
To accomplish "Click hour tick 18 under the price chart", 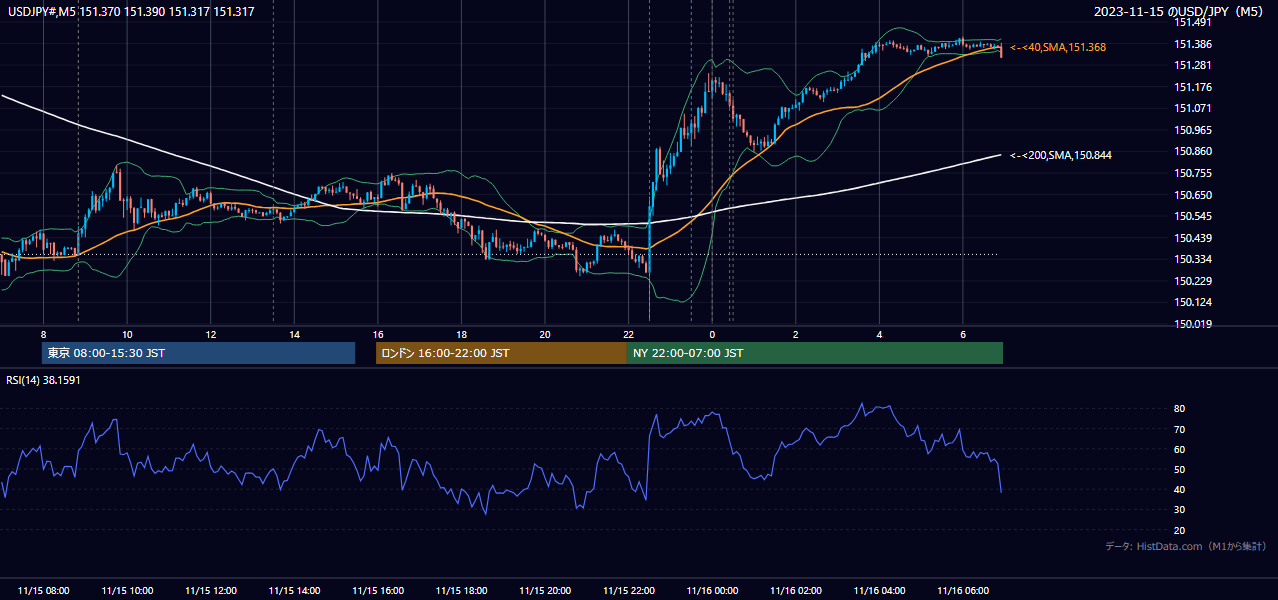I will pos(461,334).
